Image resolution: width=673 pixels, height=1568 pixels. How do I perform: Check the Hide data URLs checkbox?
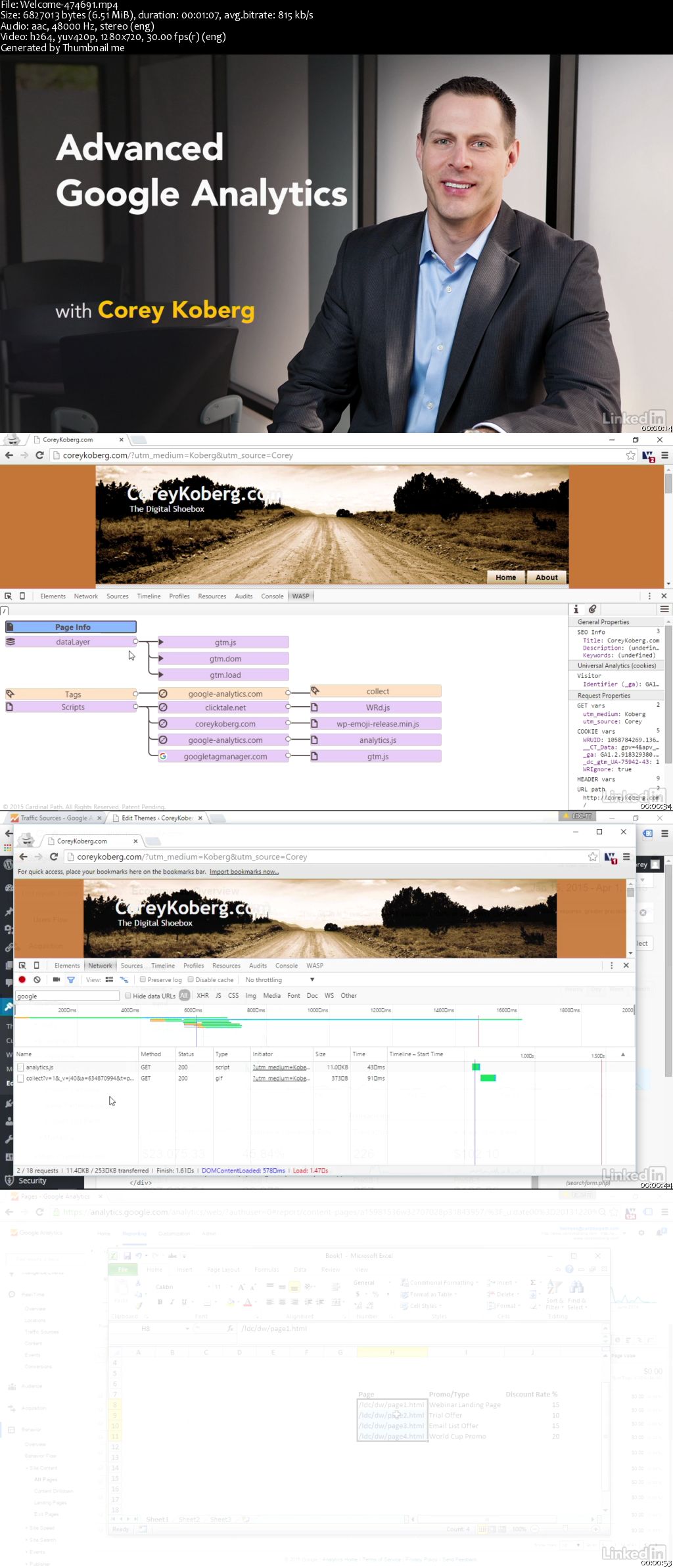coord(128,995)
